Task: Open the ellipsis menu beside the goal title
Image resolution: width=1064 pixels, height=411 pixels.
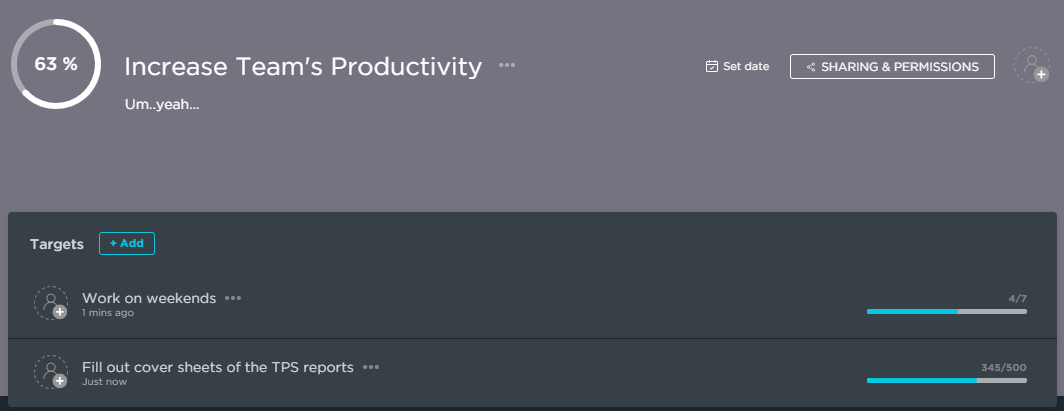Action: (507, 66)
